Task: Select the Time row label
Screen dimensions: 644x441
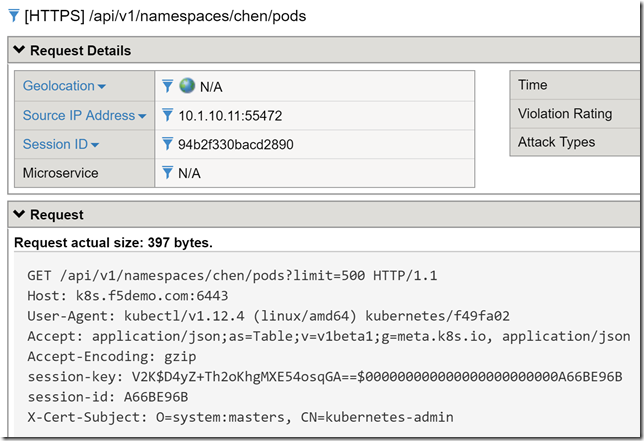Action: (x=532, y=86)
